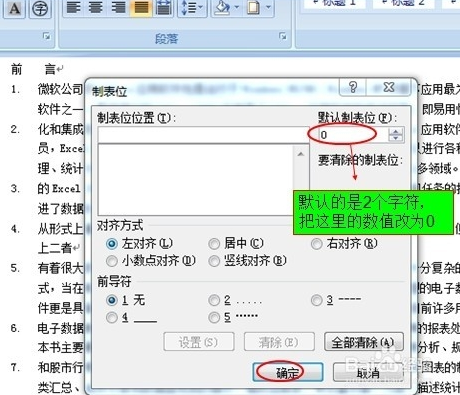The image size is (460, 395).
Task: Click the shading paint bucket icon
Action: [x=222, y=7]
